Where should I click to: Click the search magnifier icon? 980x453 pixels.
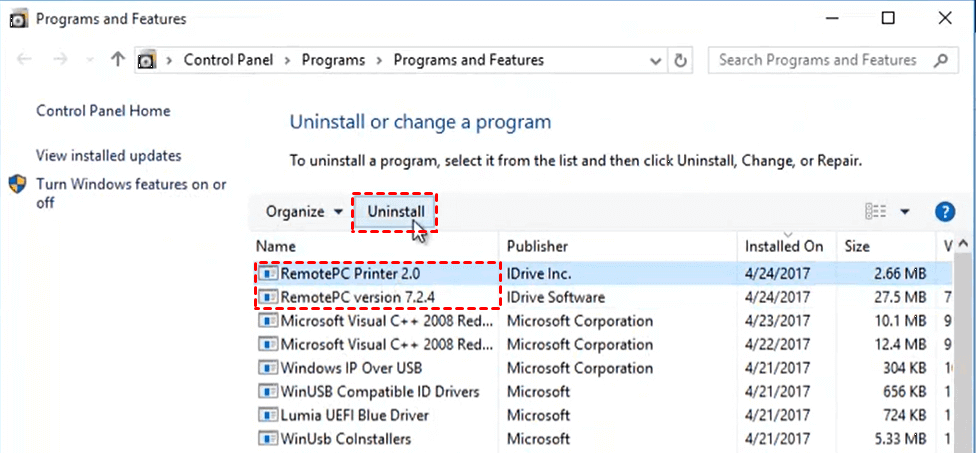(x=940, y=60)
